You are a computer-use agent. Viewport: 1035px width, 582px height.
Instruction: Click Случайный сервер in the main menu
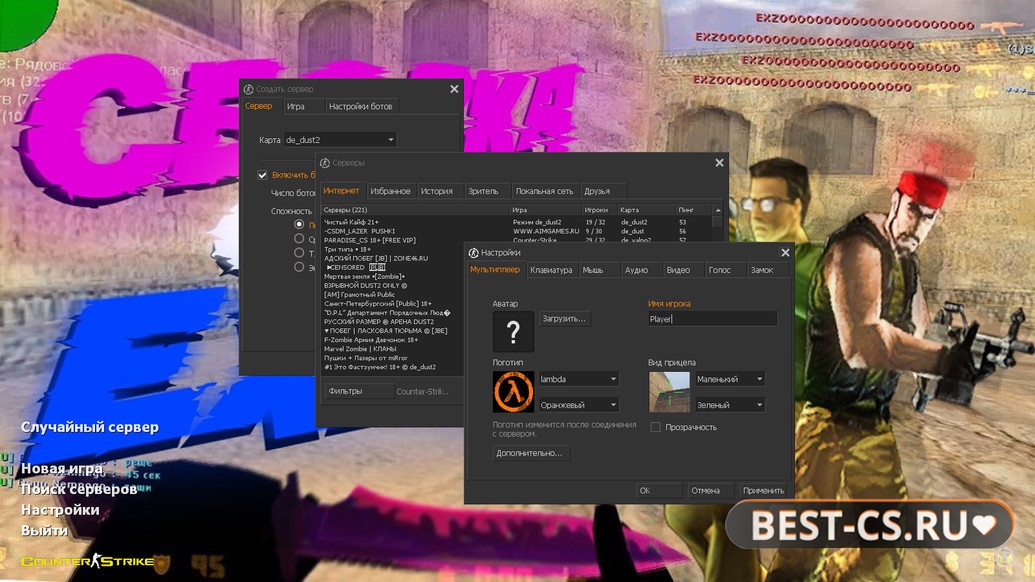(90, 427)
